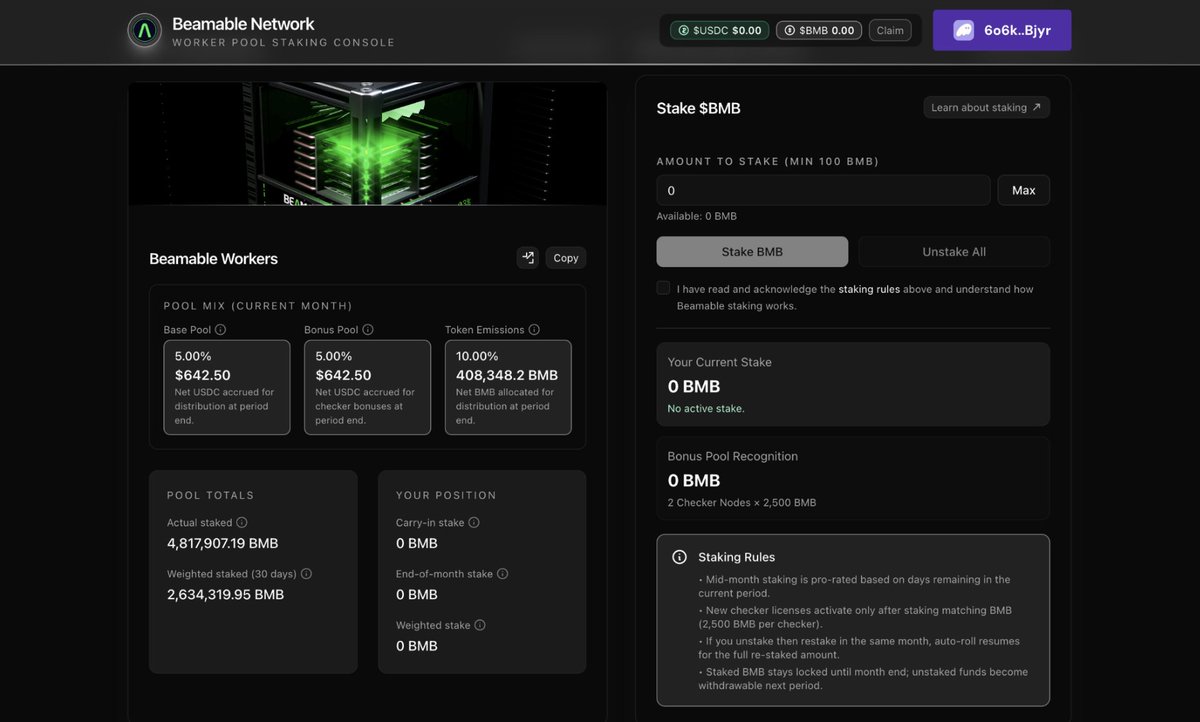Click the Your Position heading
Viewport: 1200px width, 722px height.
click(446, 495)
